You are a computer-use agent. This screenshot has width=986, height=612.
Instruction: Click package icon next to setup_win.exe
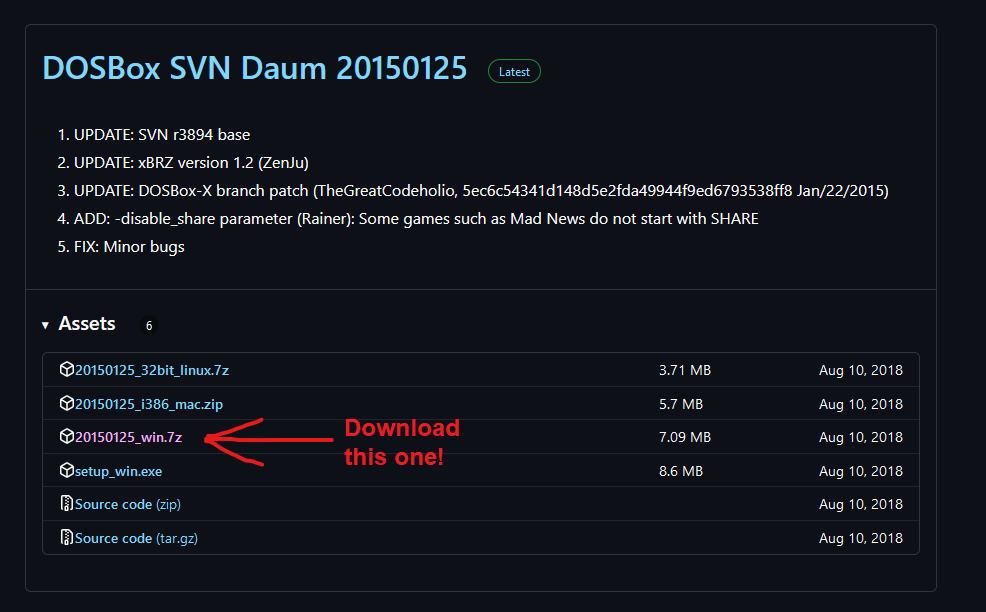point(67,470)
